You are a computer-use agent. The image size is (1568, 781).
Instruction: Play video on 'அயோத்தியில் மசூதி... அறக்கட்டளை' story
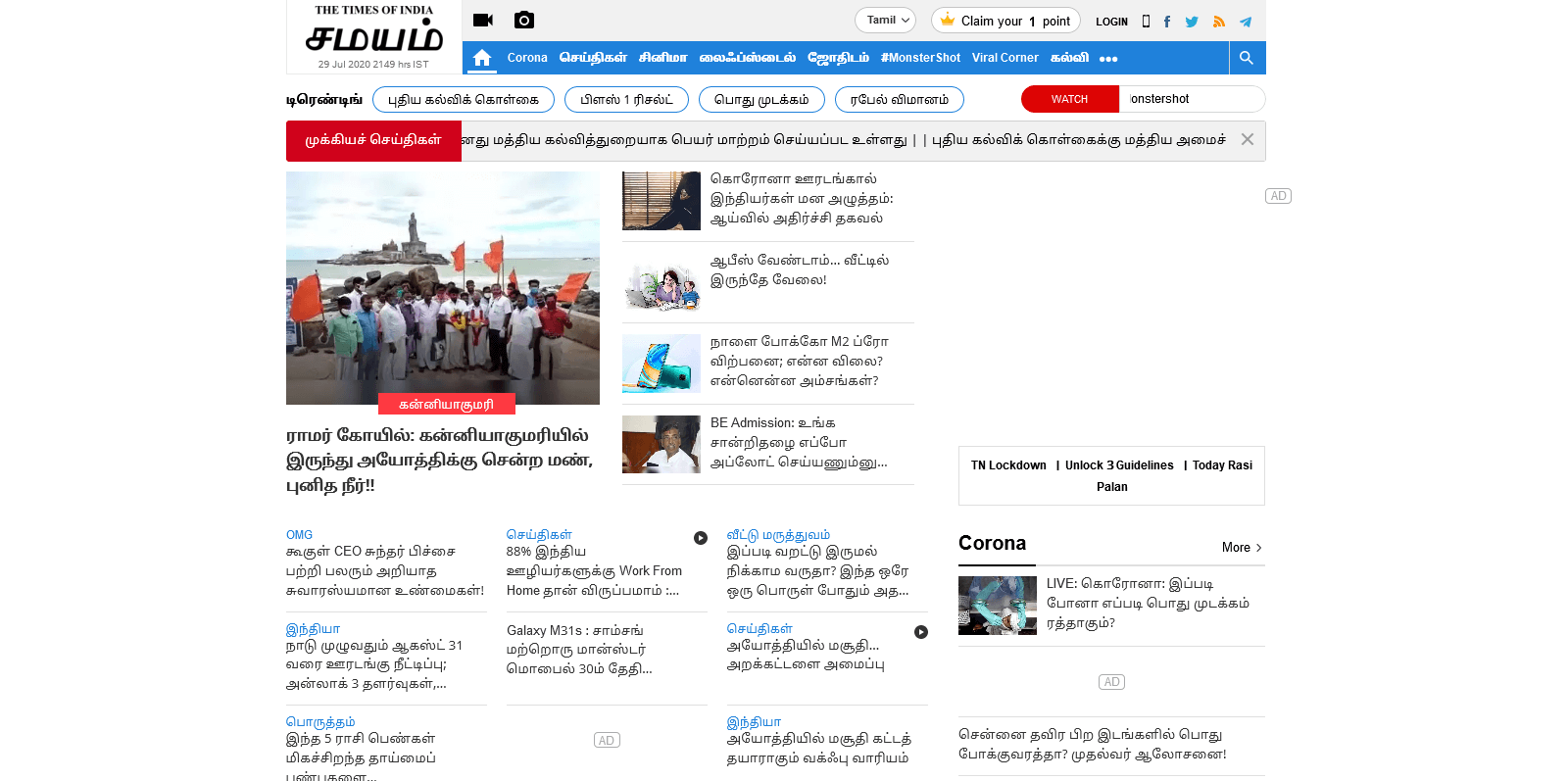coord(921,632)
